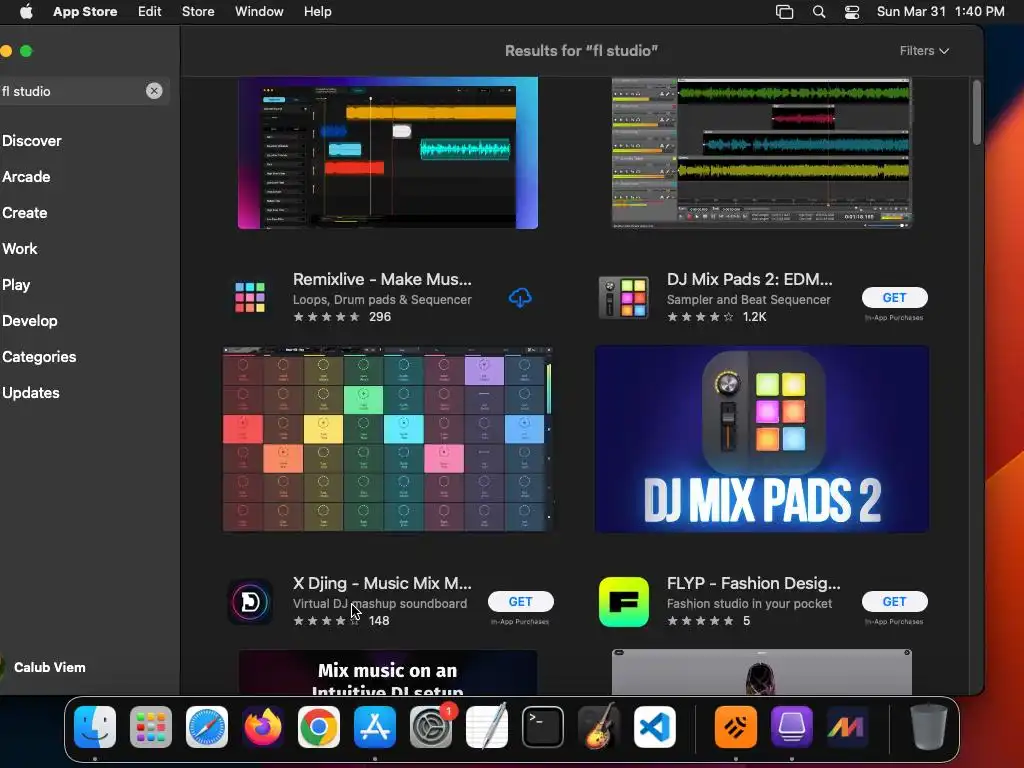The image size is (1024, 768).
Task: Click the App Store icon in the Dock
Action: tap(375, 727)
